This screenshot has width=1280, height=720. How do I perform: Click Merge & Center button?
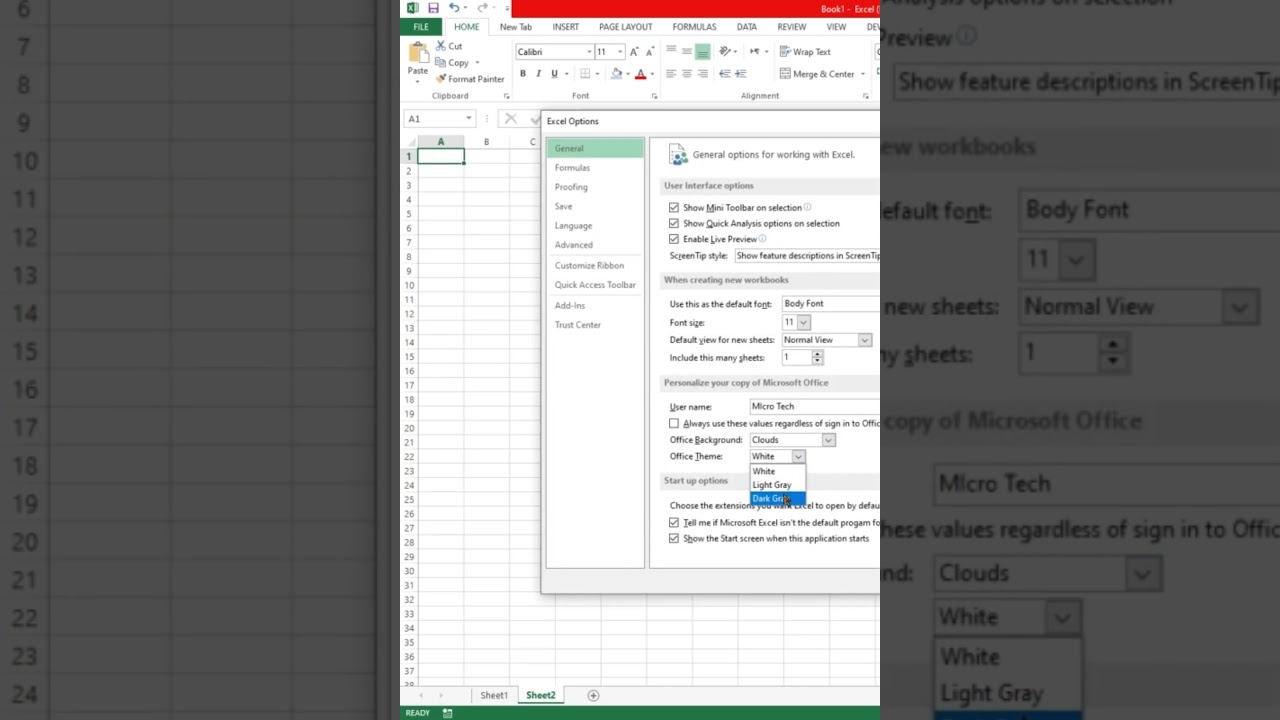(x=817, y=74)
